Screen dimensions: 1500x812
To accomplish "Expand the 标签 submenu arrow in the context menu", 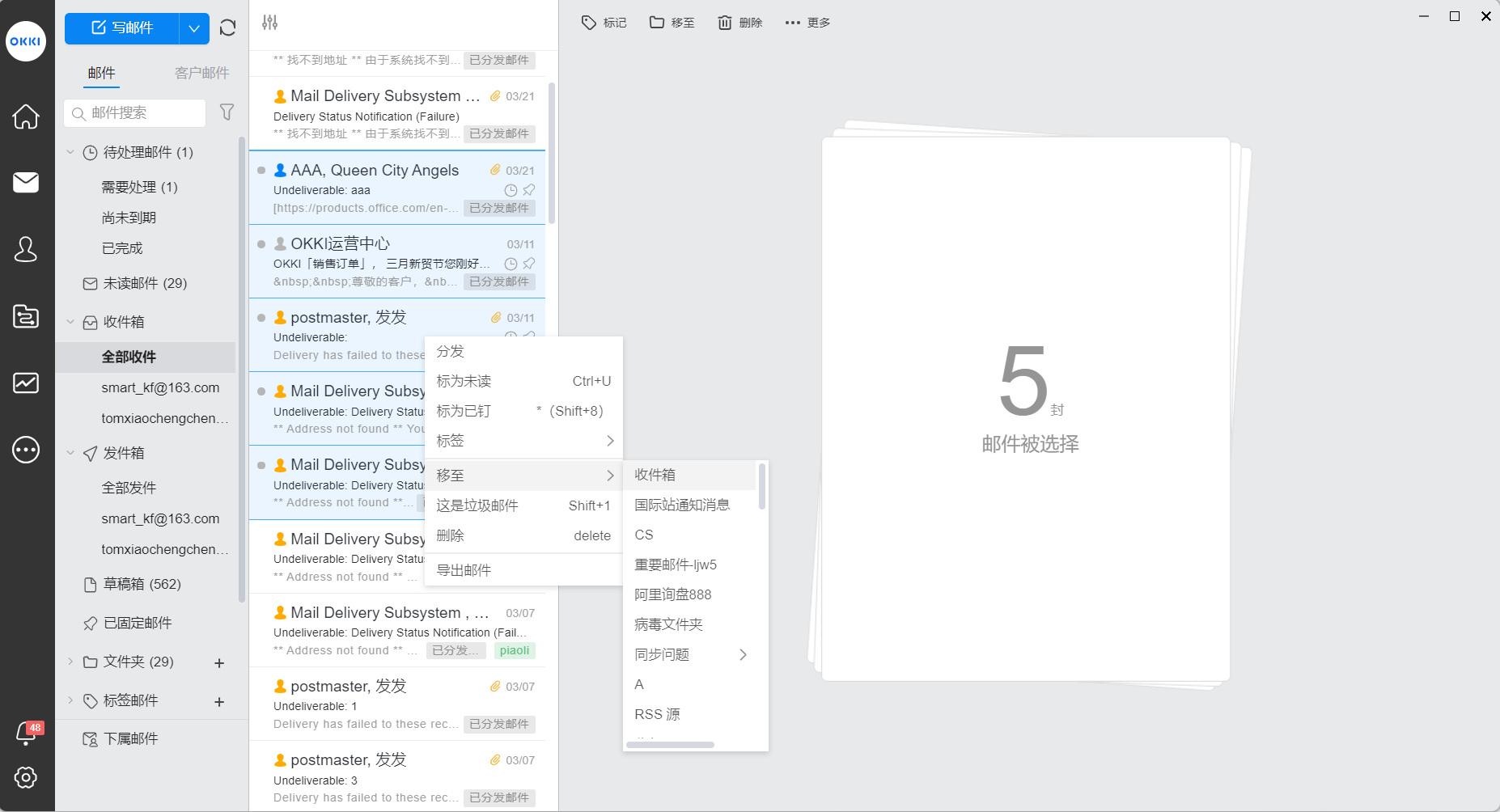I will point(610,441).
